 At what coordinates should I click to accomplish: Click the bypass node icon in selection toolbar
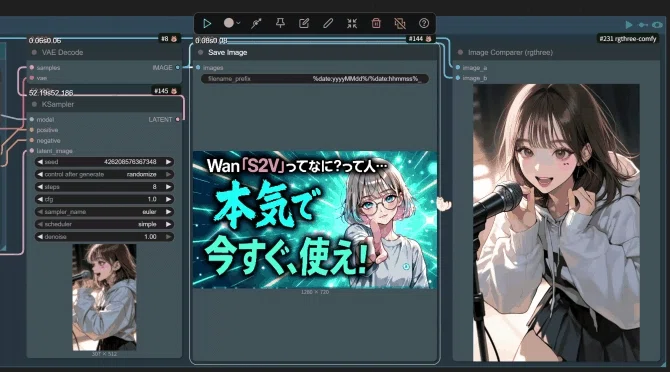[x=256, y=23]
